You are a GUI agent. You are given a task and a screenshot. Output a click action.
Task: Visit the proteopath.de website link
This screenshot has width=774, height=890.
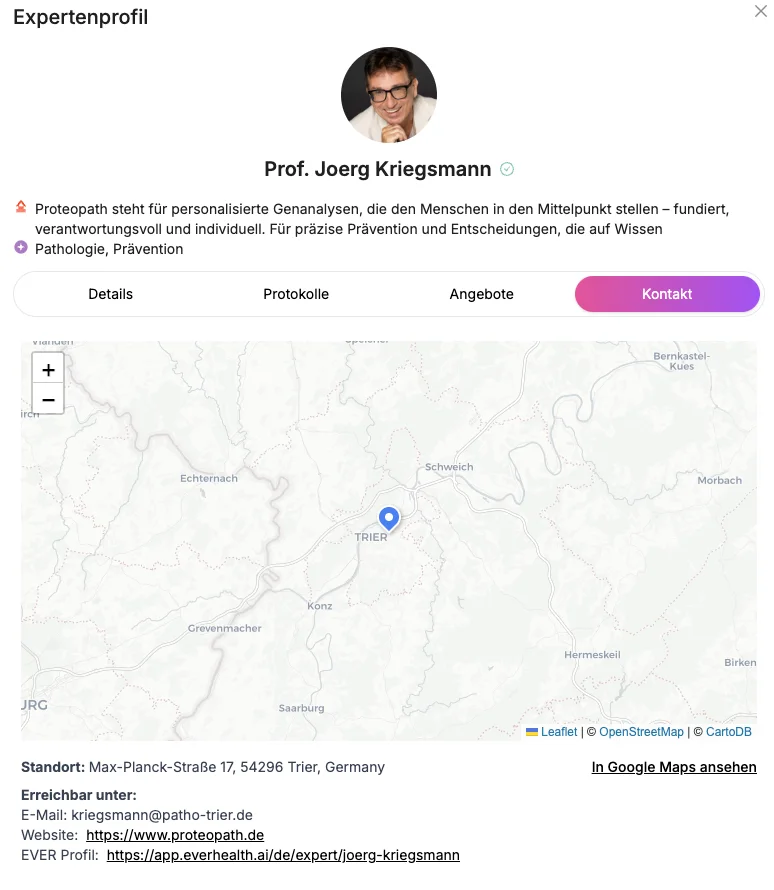pyautogui.click(x=175, y=835)
